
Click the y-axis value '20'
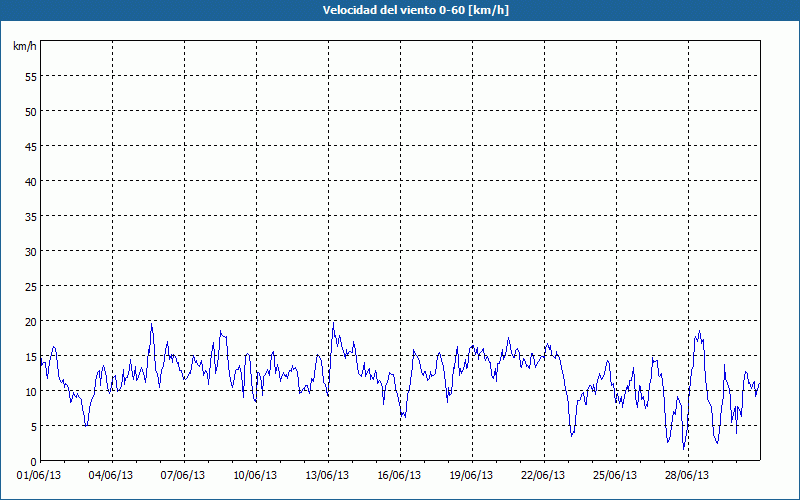31,321
